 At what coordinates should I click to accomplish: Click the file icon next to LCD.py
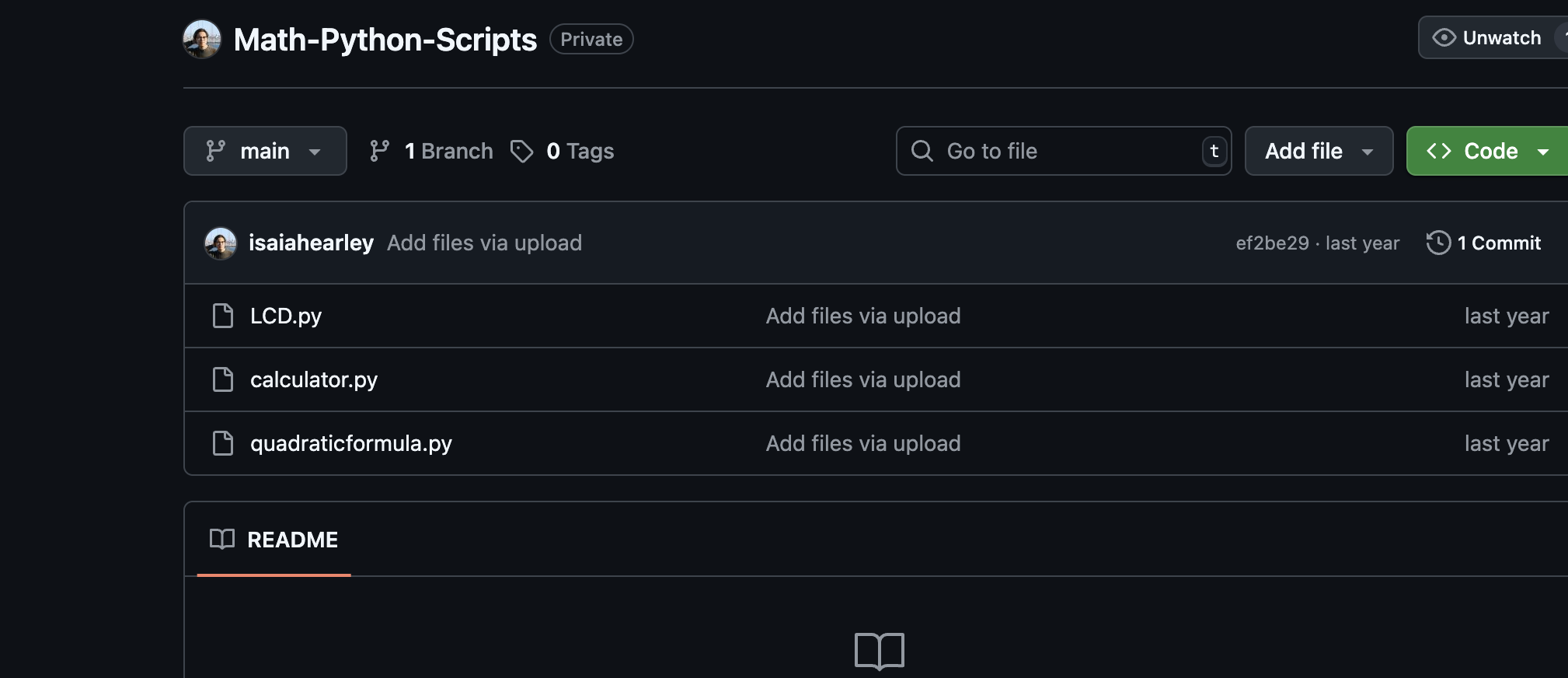click(223, 316)
